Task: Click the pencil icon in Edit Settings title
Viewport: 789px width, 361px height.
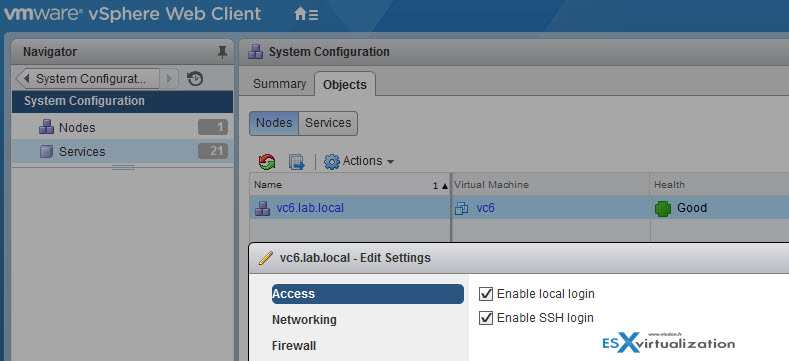Action: coord(266,258)
